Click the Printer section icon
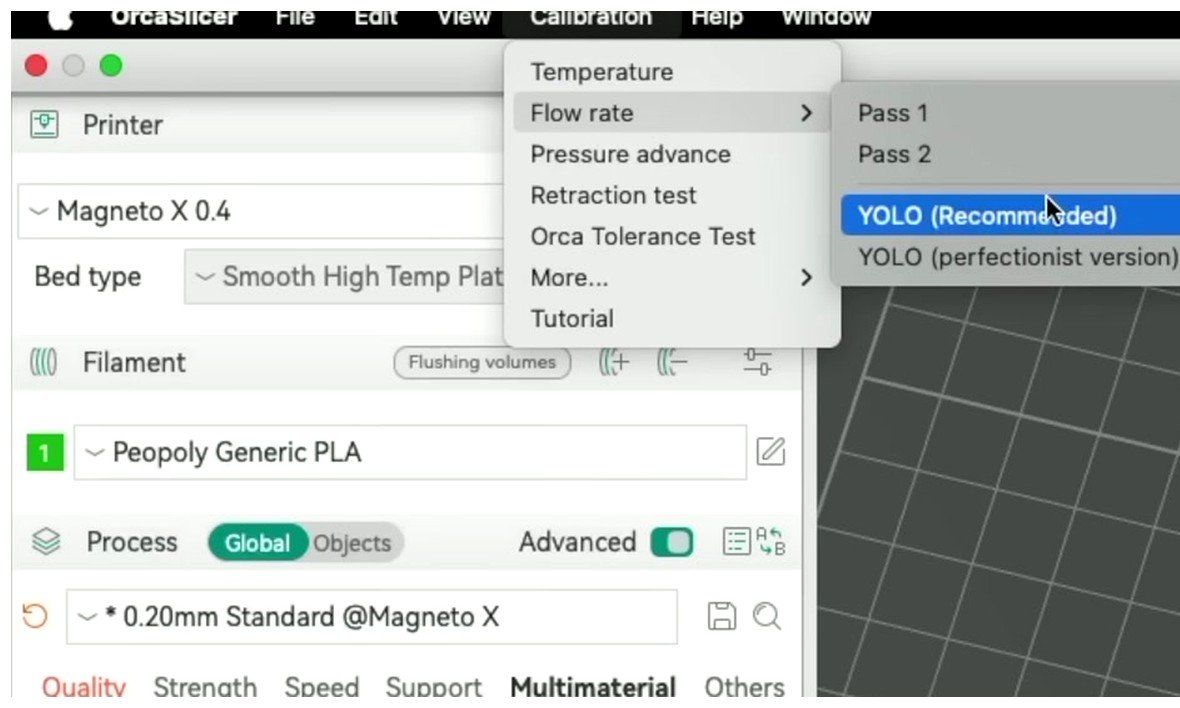1180x708 pixels. 44,124
